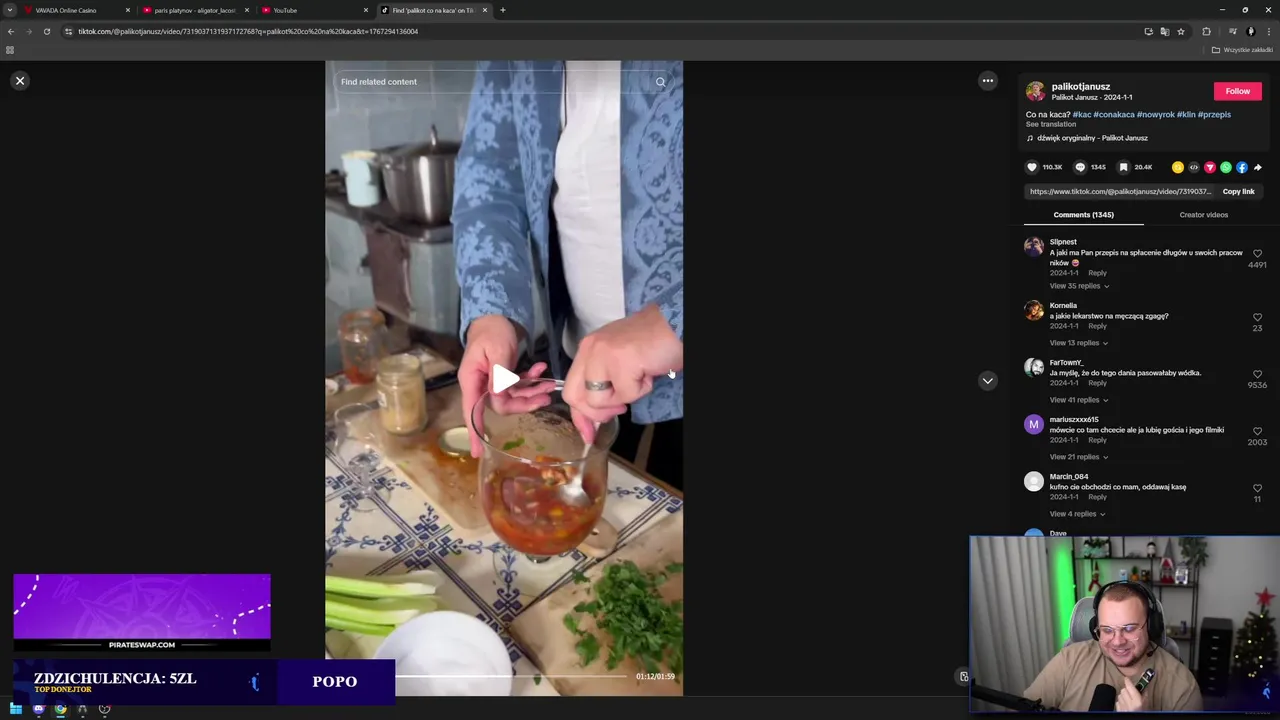This screenshot has width=1280, height=720.
Task: Open the Extensions puzzle icon
Action: pos(1206,31)
